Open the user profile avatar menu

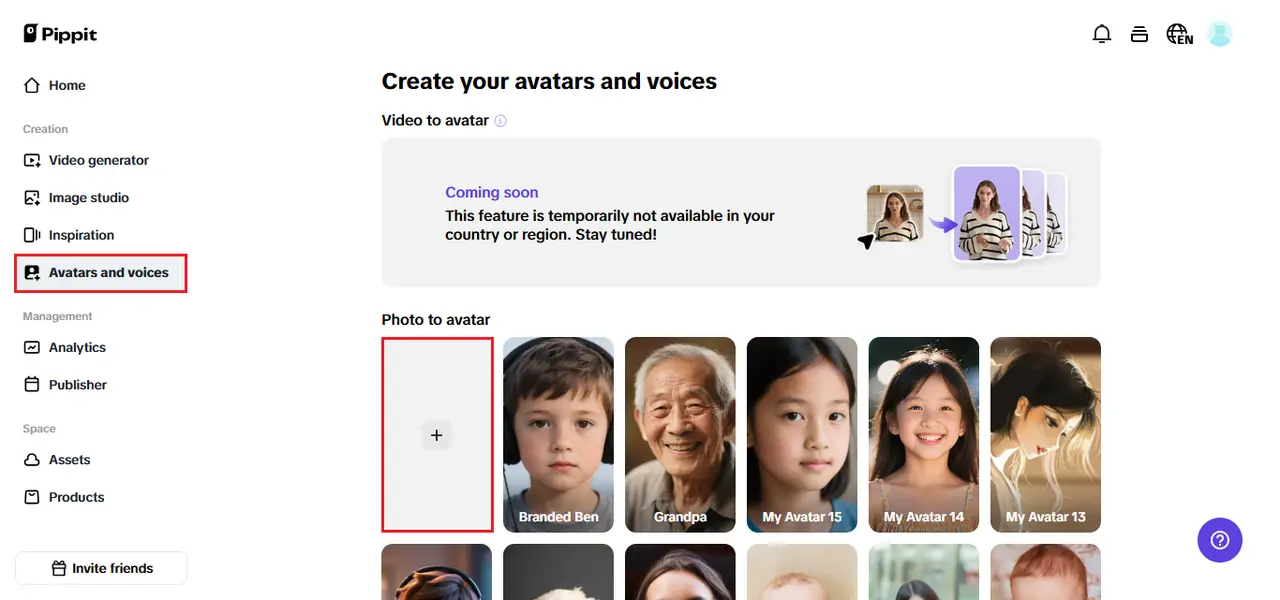coord(1219,34)
